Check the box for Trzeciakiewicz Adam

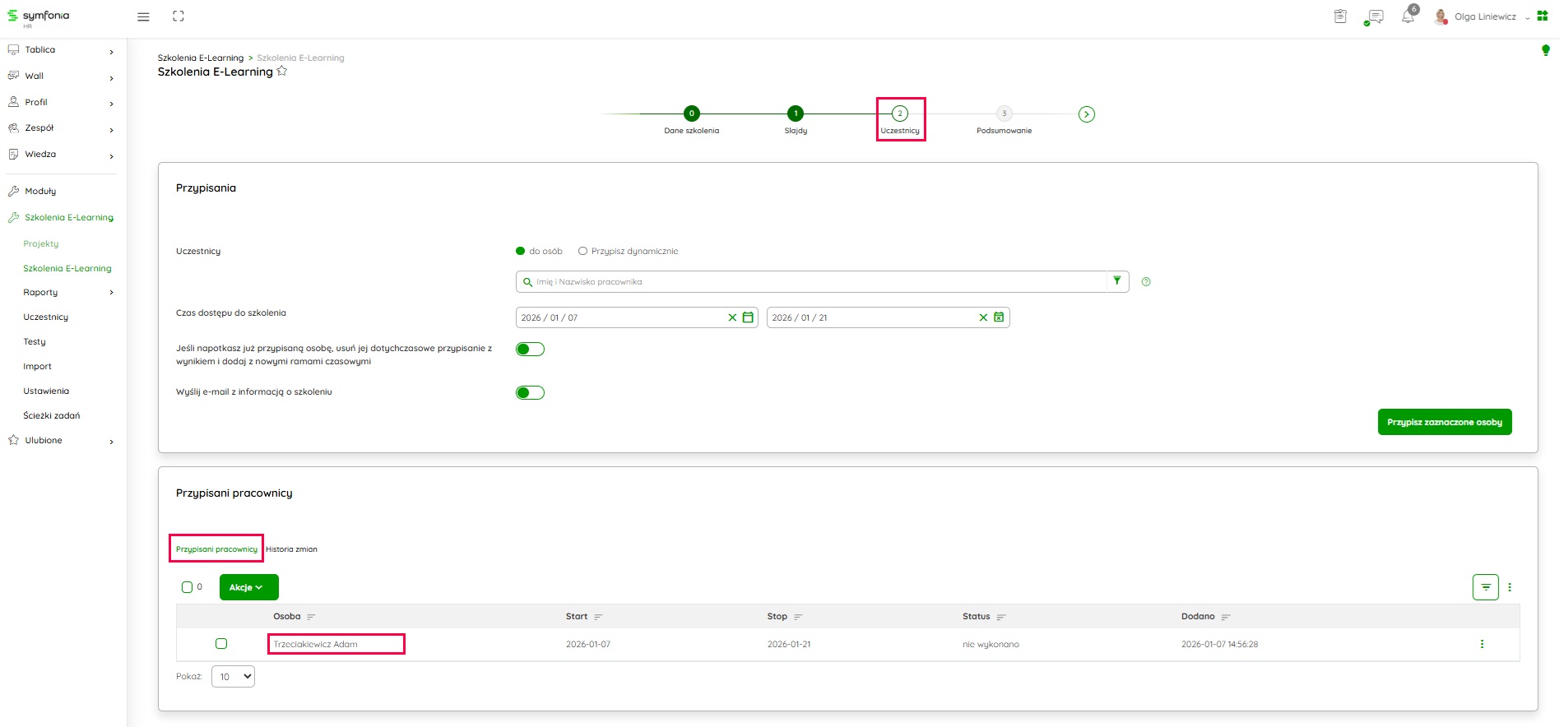(221, 644)
